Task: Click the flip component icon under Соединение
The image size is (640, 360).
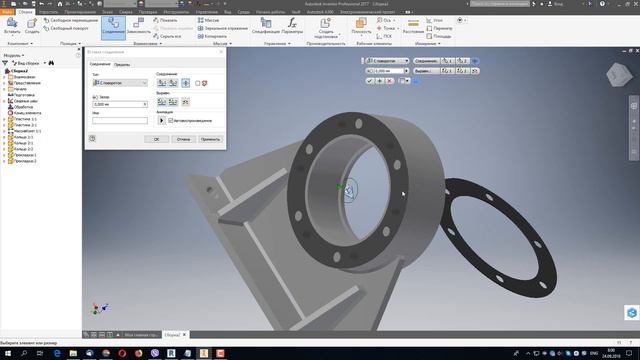Action: tap(186, 83)
